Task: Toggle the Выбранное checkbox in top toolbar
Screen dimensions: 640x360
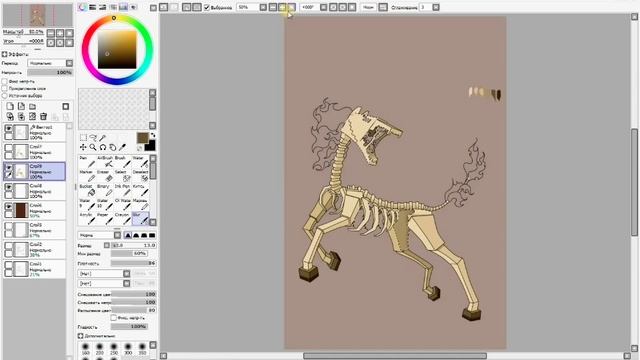Action: coord(207,7)
